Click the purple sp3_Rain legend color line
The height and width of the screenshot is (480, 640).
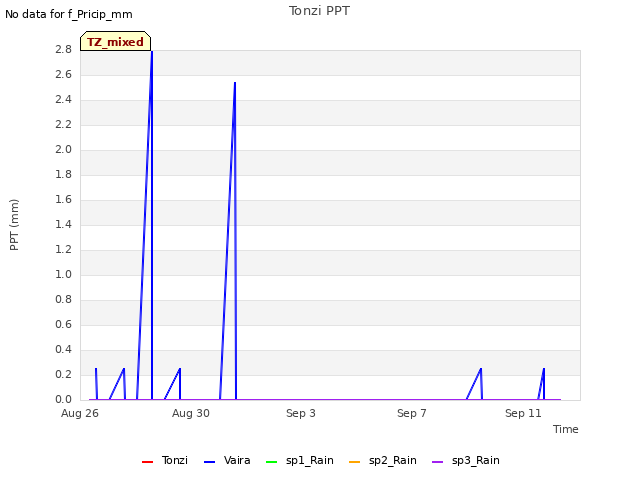coord(438,462)
